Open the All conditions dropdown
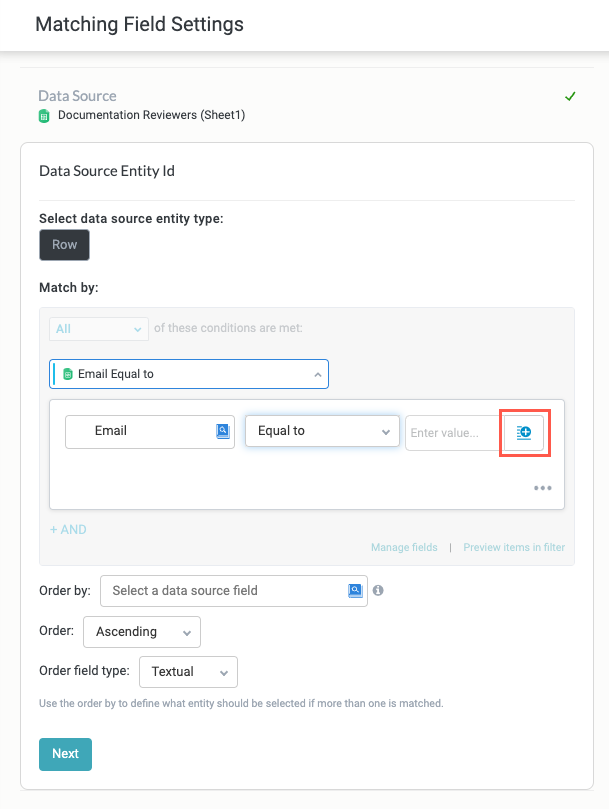 point(98,329)
